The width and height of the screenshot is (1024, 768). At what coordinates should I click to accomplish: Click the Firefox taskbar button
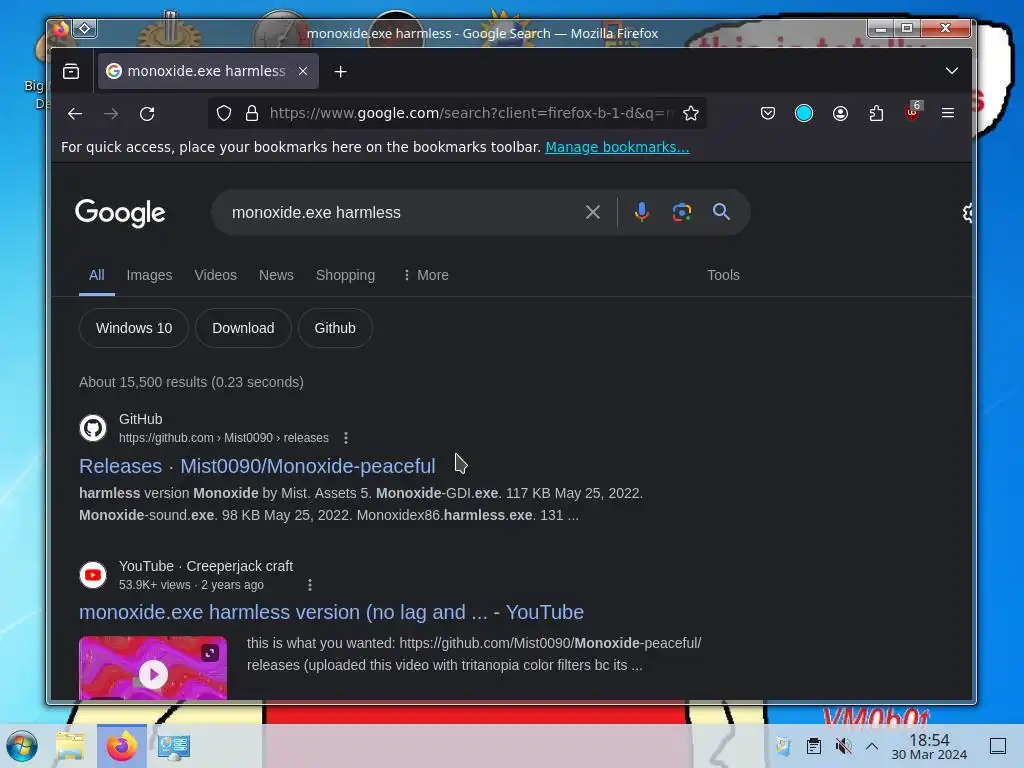click(121, 746)
